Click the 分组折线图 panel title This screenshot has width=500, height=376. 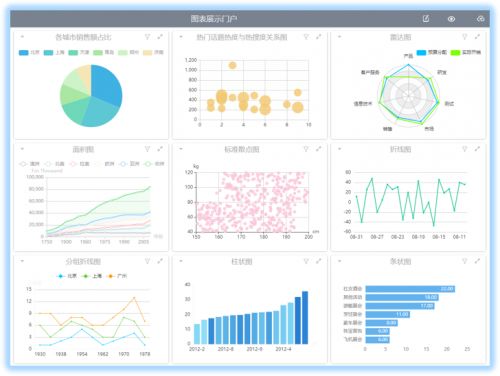click(x=83, y=261)
